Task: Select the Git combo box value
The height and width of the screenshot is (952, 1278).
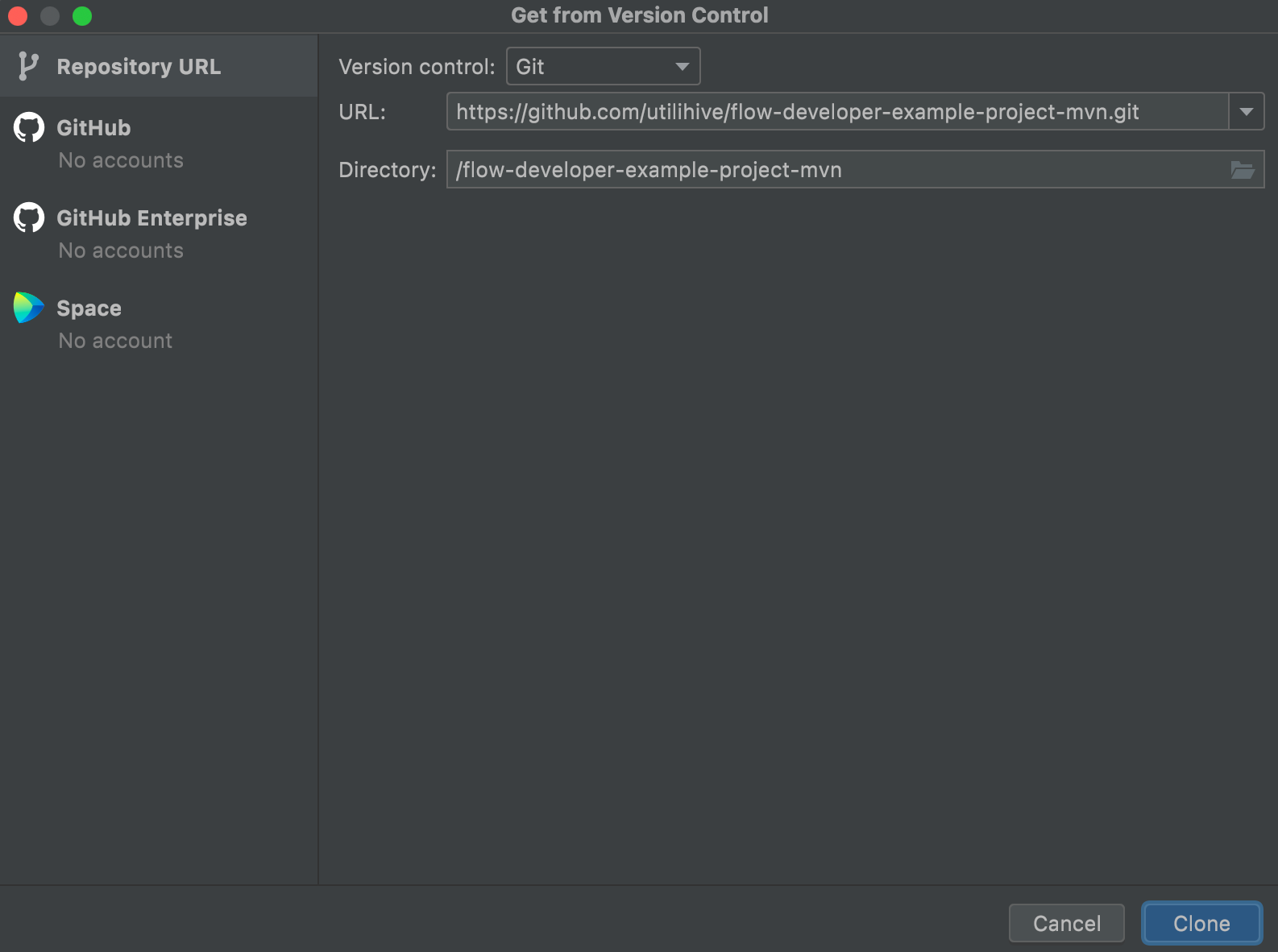Action: (x=587, y=67)
